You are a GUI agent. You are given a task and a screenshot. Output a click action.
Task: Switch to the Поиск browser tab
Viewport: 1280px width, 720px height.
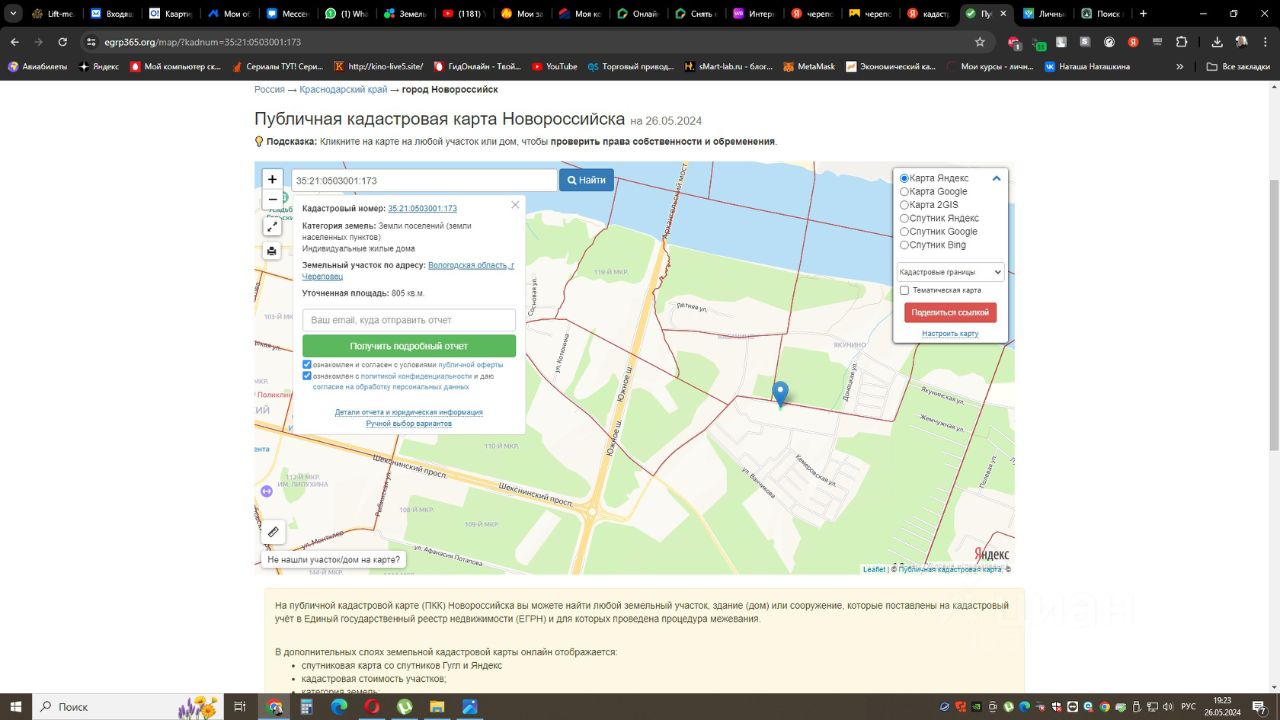coord(1101,14)
